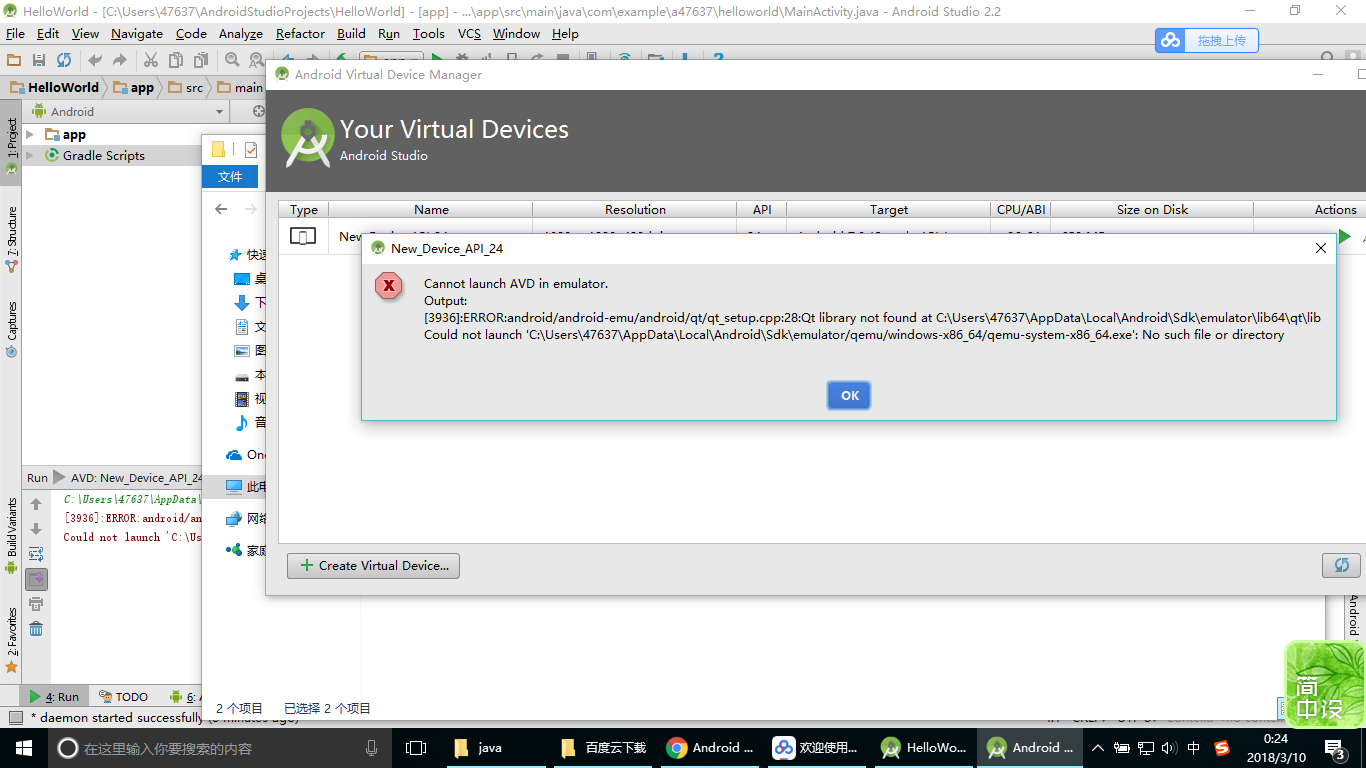The height and width of the screenshot is (768, 1366).
Task: Click the taskbar search box
Action: click(219, 747)
